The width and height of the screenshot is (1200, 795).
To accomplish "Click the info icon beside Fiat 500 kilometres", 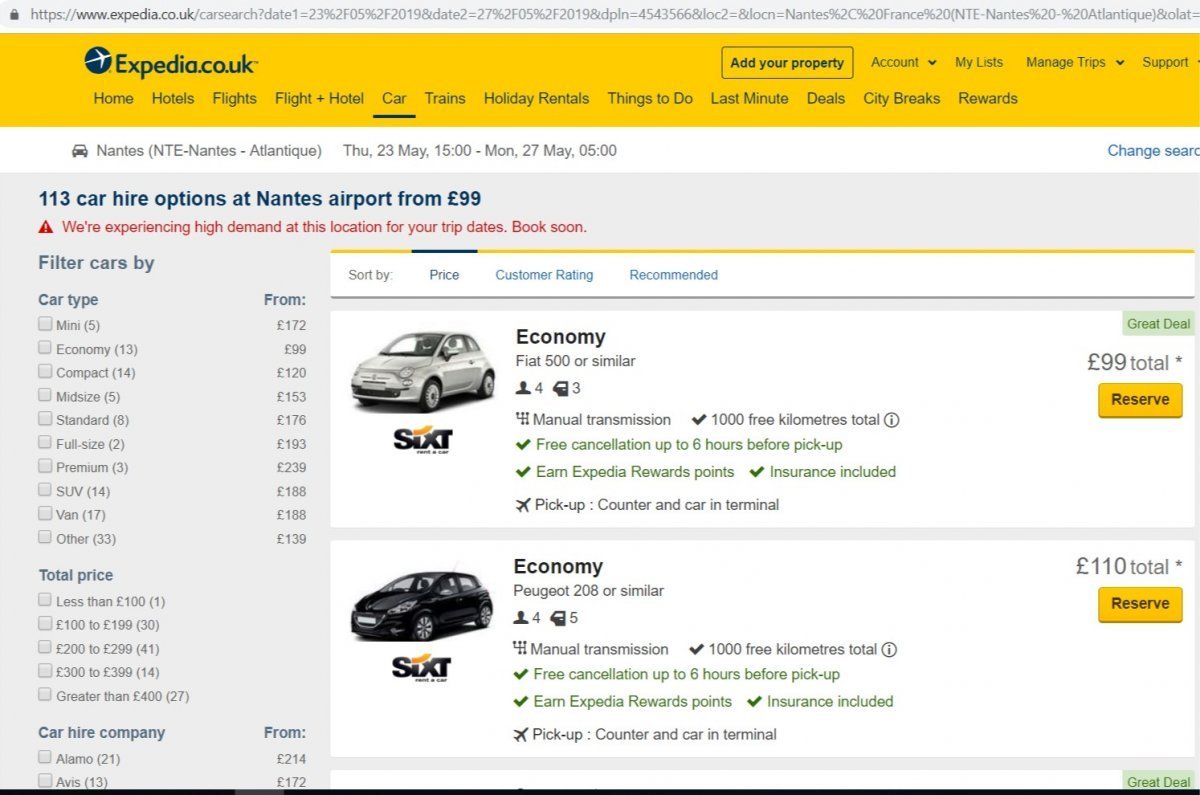I will pos(891,420).
